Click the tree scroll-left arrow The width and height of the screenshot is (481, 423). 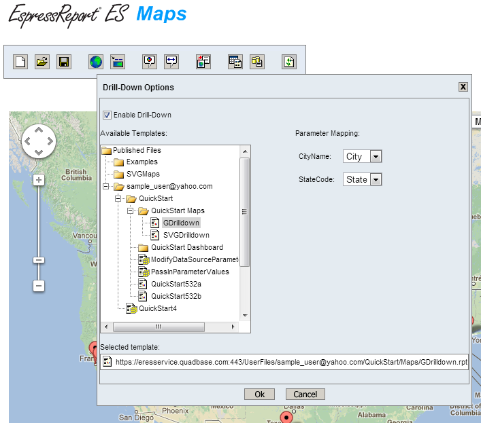106,327
